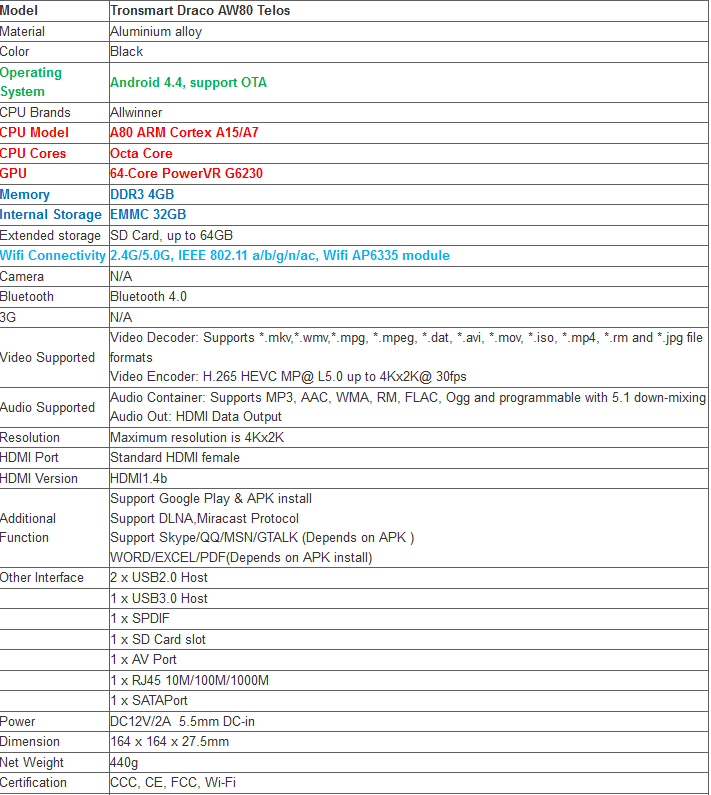The height and width of the screenshot is (795, 711).
Task: Click the 'Allwinner' CPU brand value
Action: coord(136,113)
